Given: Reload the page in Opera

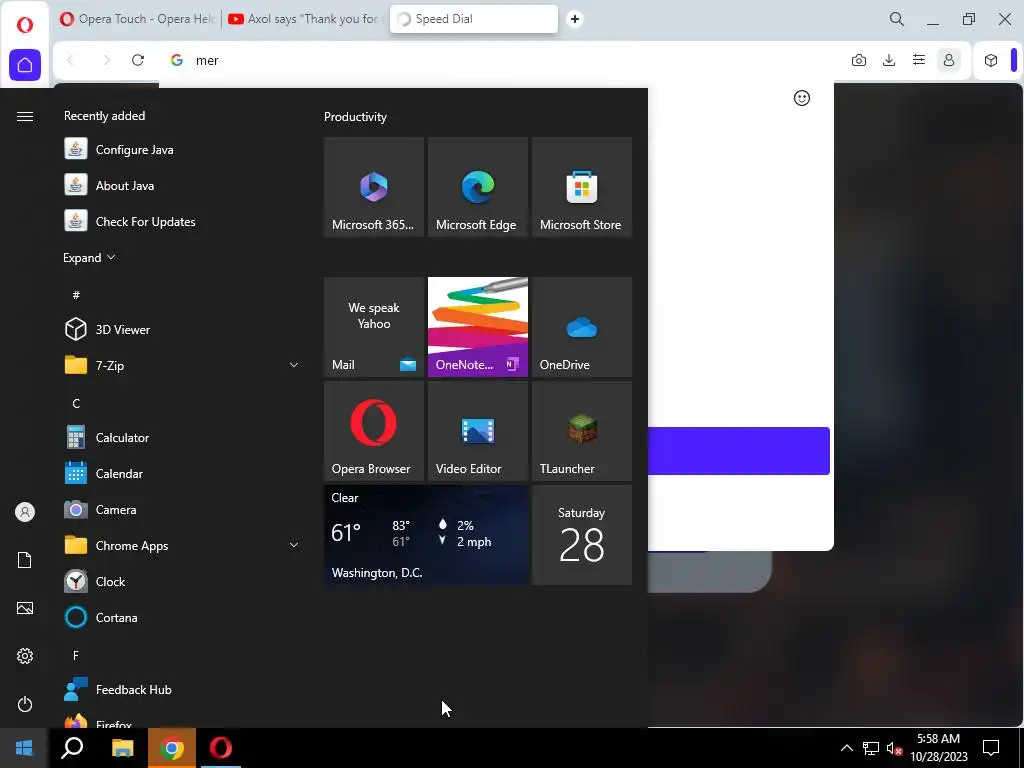Looking at the screenshot, I should click(x=138, y=60).
